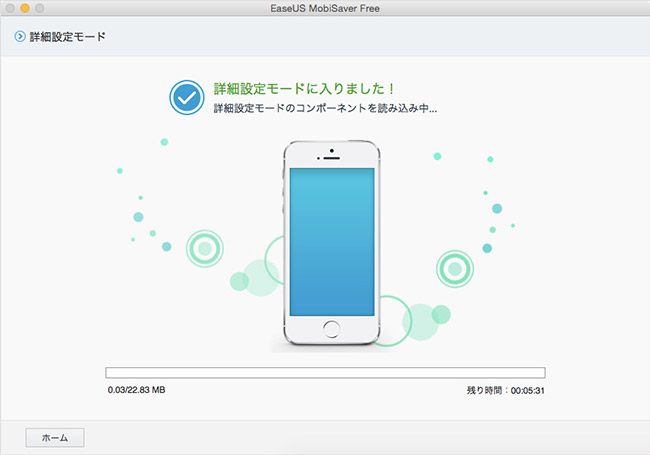Click the 詳細設定モードのコンポーネントを読み込み中... status text
The width and height of the screenshot is (650, 455).
(x=325, y=109)
